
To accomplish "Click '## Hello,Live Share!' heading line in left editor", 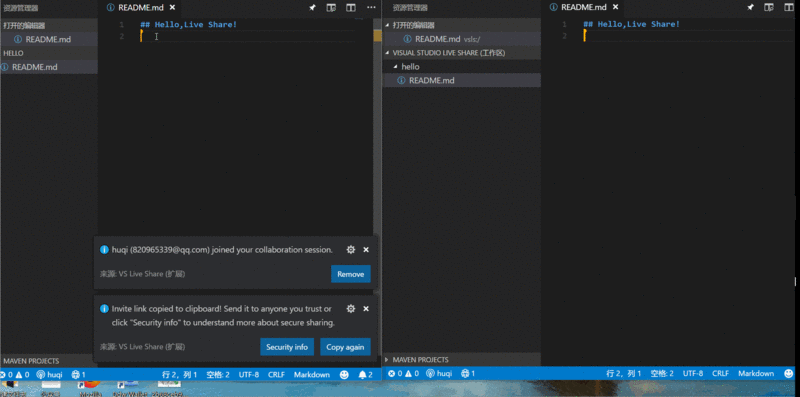I will 189,24.
